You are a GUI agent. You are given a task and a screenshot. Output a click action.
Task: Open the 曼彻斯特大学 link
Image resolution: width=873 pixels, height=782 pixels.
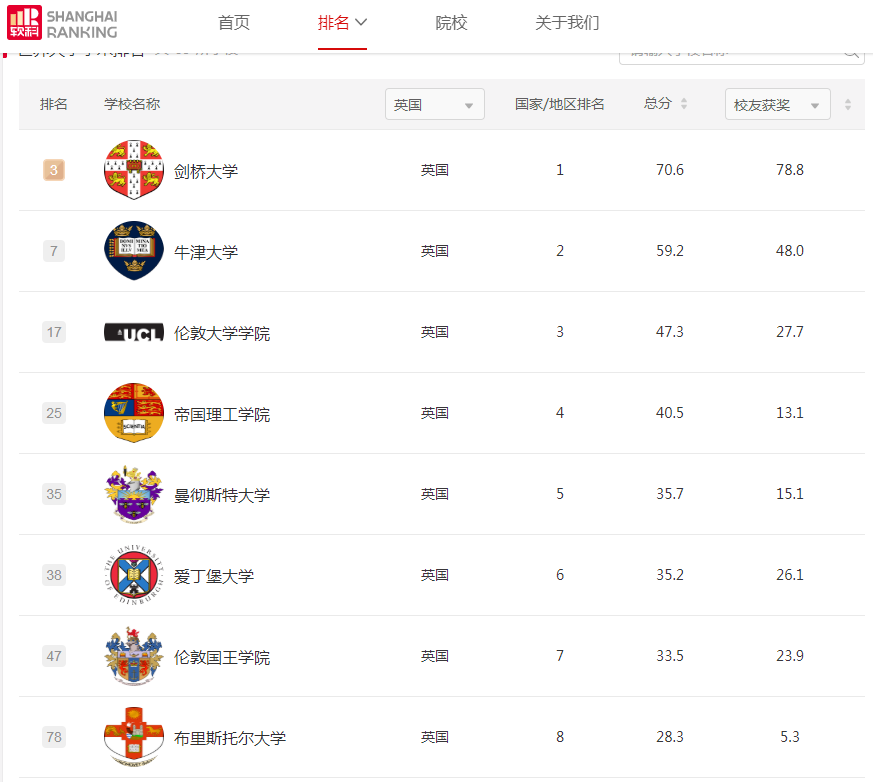click(x=222, y=495)
